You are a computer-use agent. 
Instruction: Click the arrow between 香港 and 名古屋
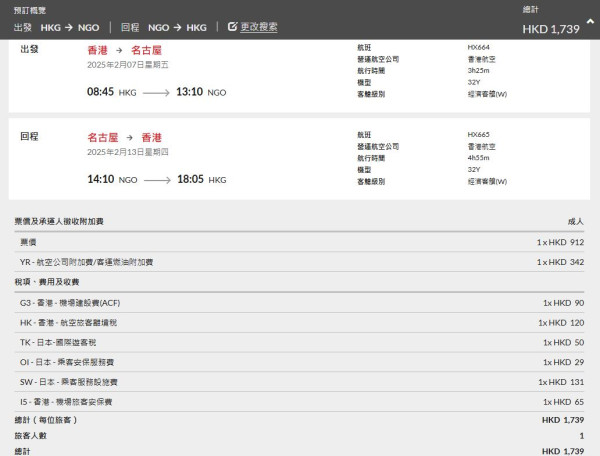tap(120, 48)
